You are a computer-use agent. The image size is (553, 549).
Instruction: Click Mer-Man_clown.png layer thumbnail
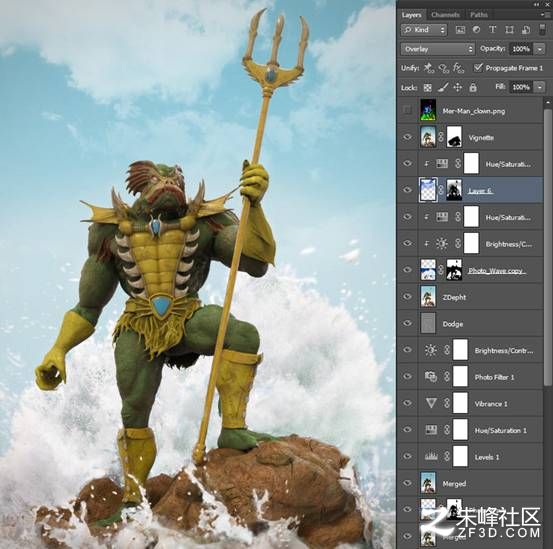pos(428,110)
